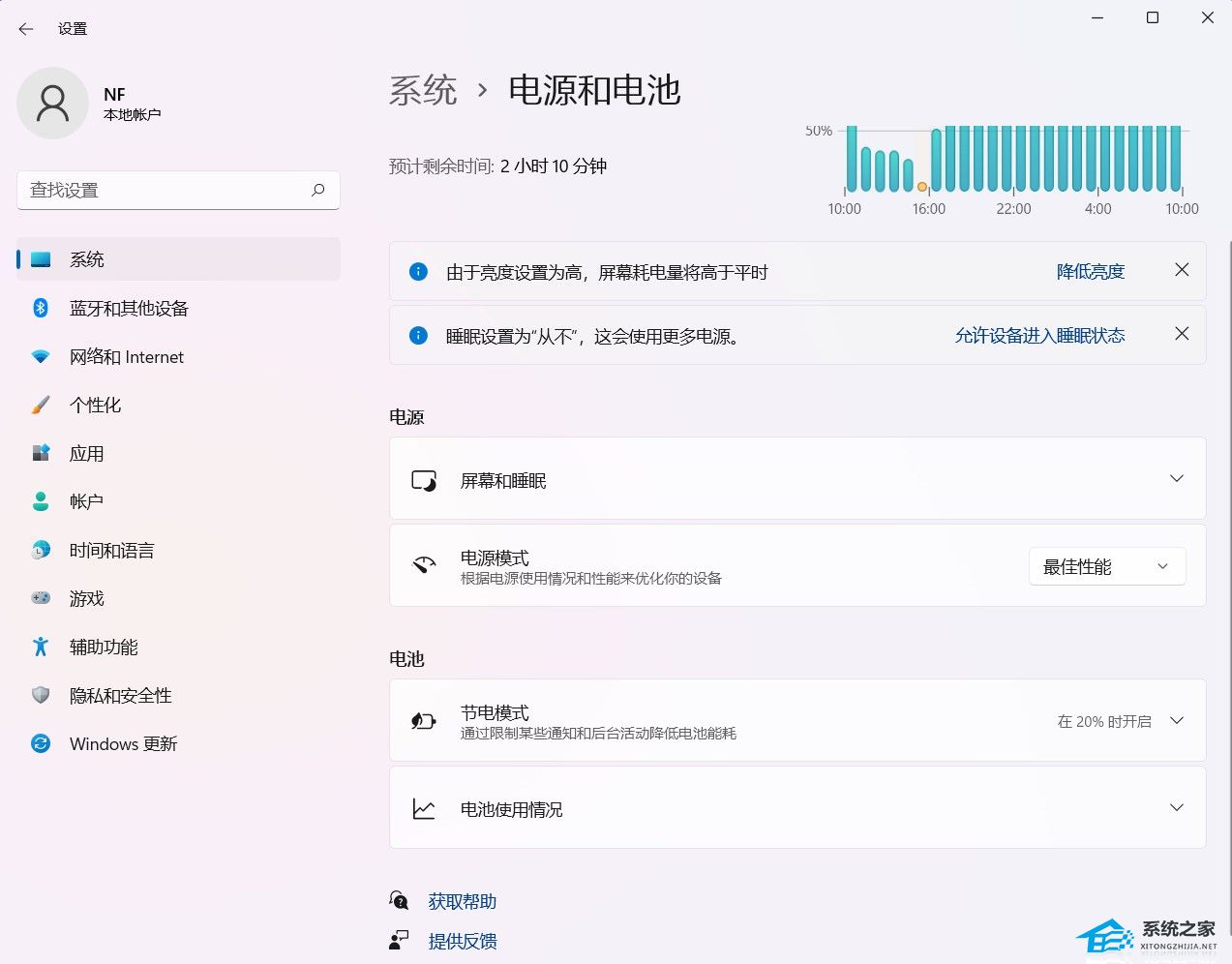This screenshot has width=1232, height=964.
Task: Click the 查找设置 search field
Action: click(x=179, y=191)
